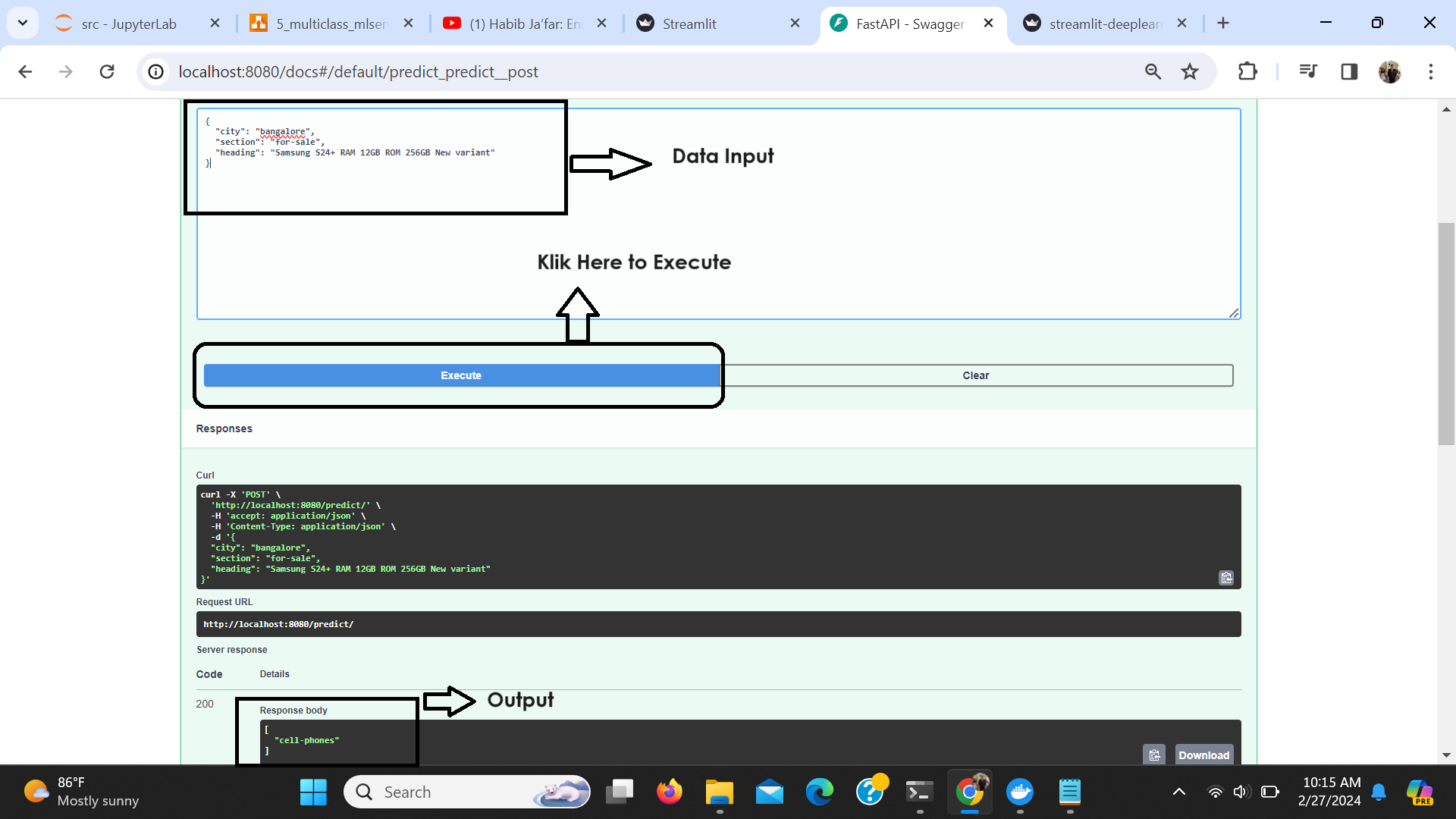Open the browser extensions puzzle icon
This screenshot has width=1456, height=819.
point(1247,71)
